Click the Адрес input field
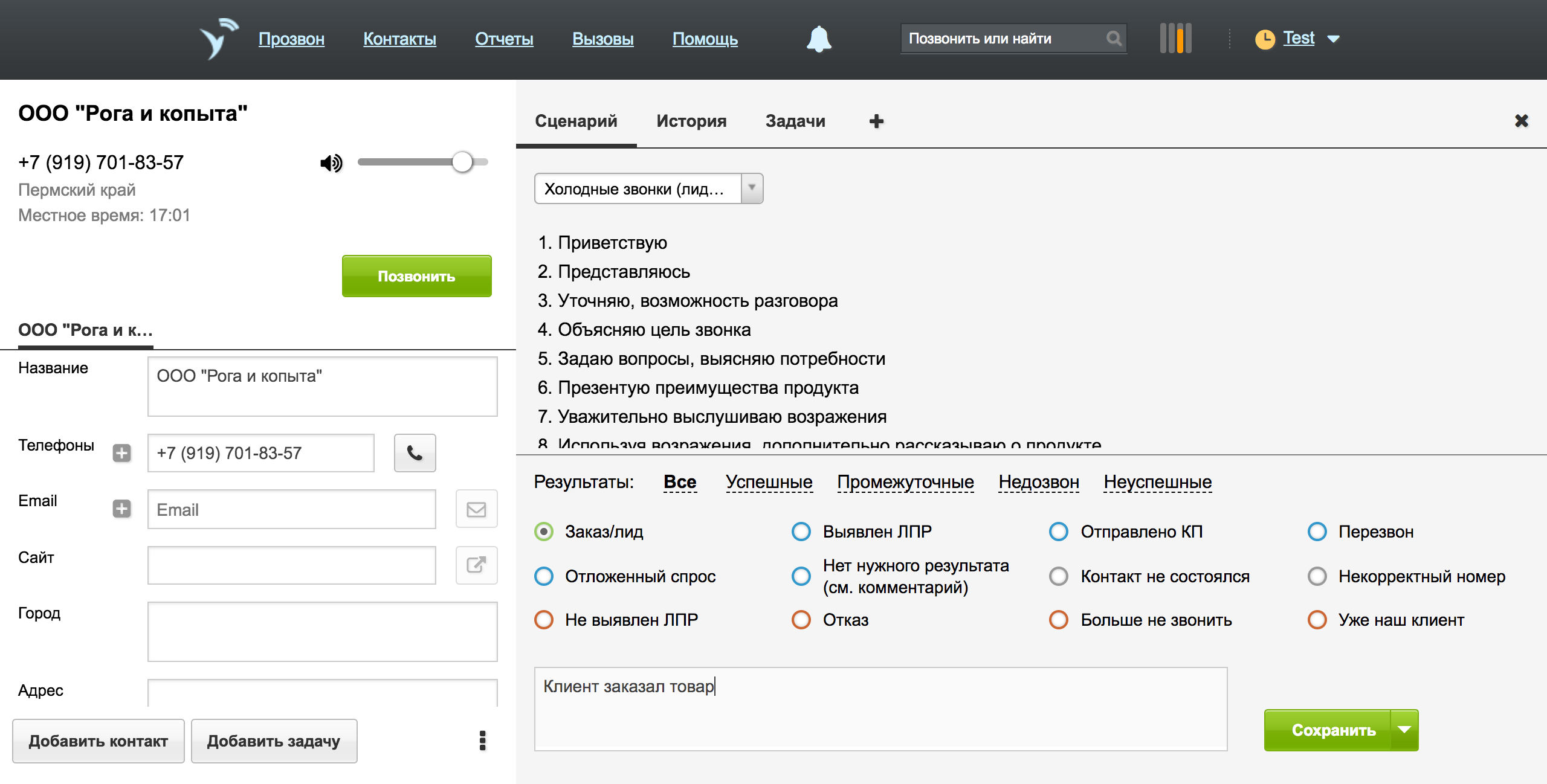The image size is (1547, 784). [x=322, y=692]
